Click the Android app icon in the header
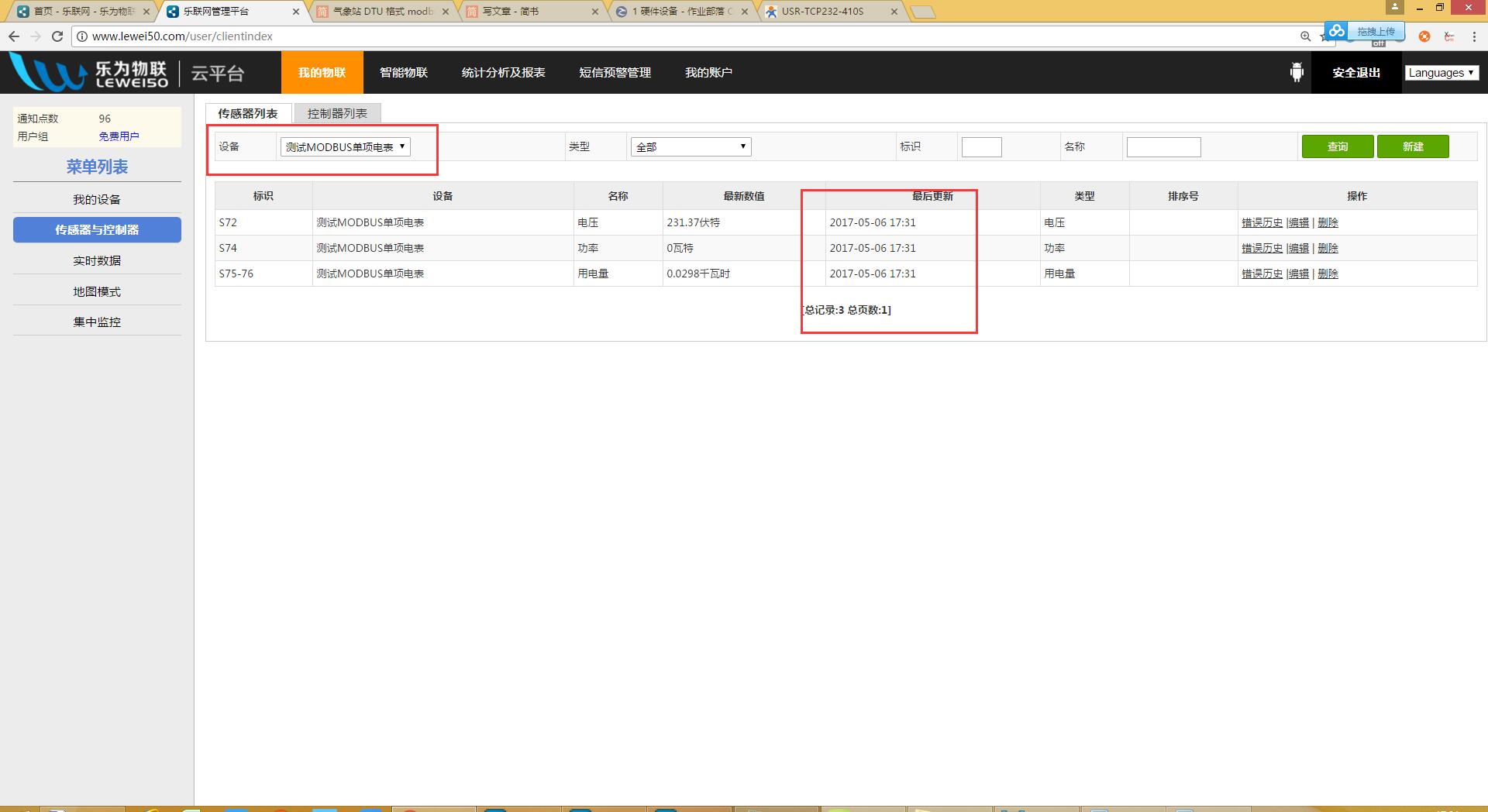1488x812 pixels. [x=1297, y=73]
